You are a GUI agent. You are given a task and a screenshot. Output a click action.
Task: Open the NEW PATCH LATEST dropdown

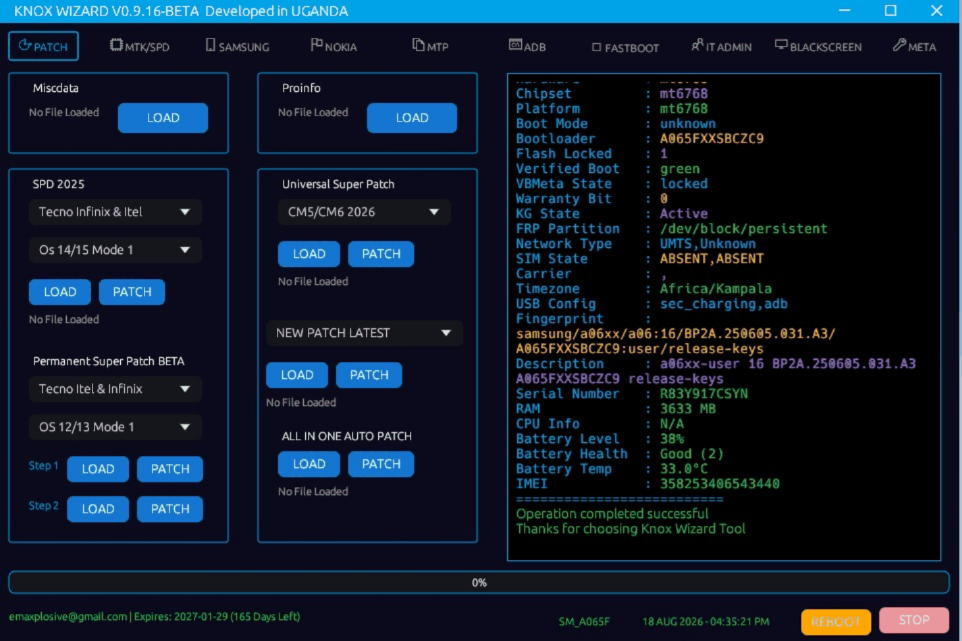[364, 333]
